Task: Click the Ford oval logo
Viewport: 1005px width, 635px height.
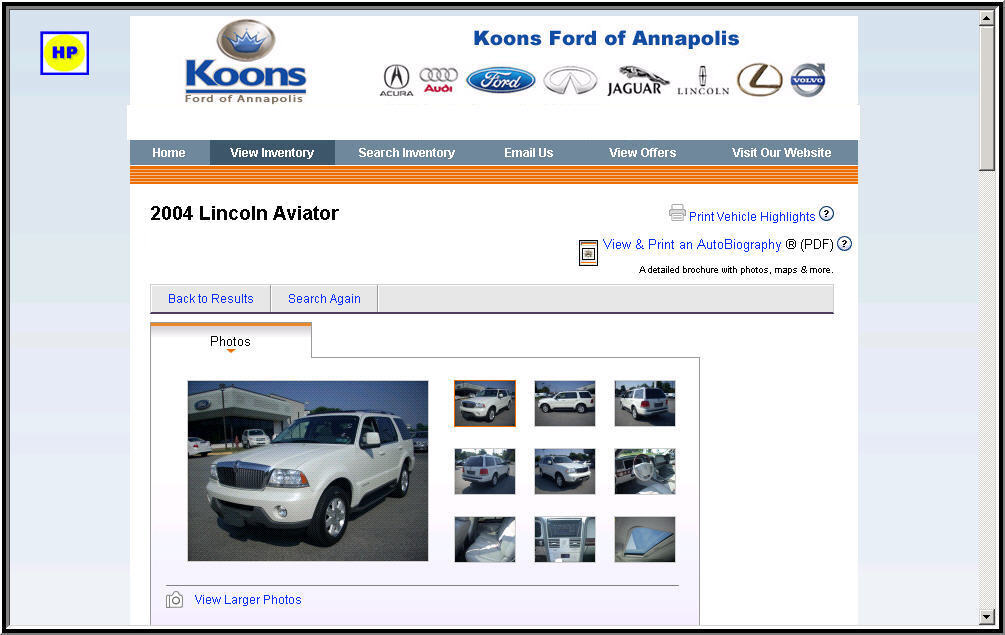Action: [500, 80]
